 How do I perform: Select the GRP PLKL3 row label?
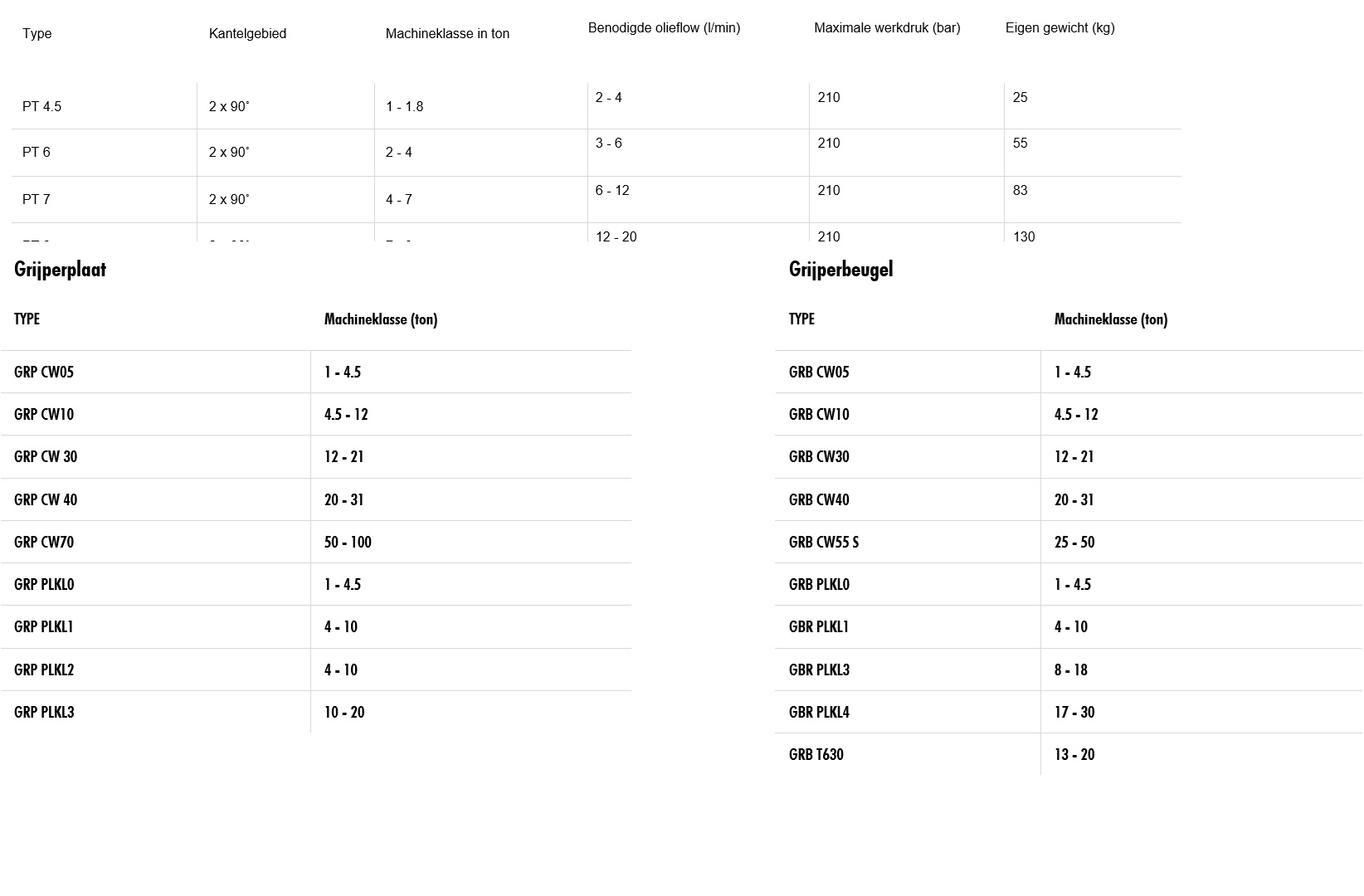click(x=44, y=713)
